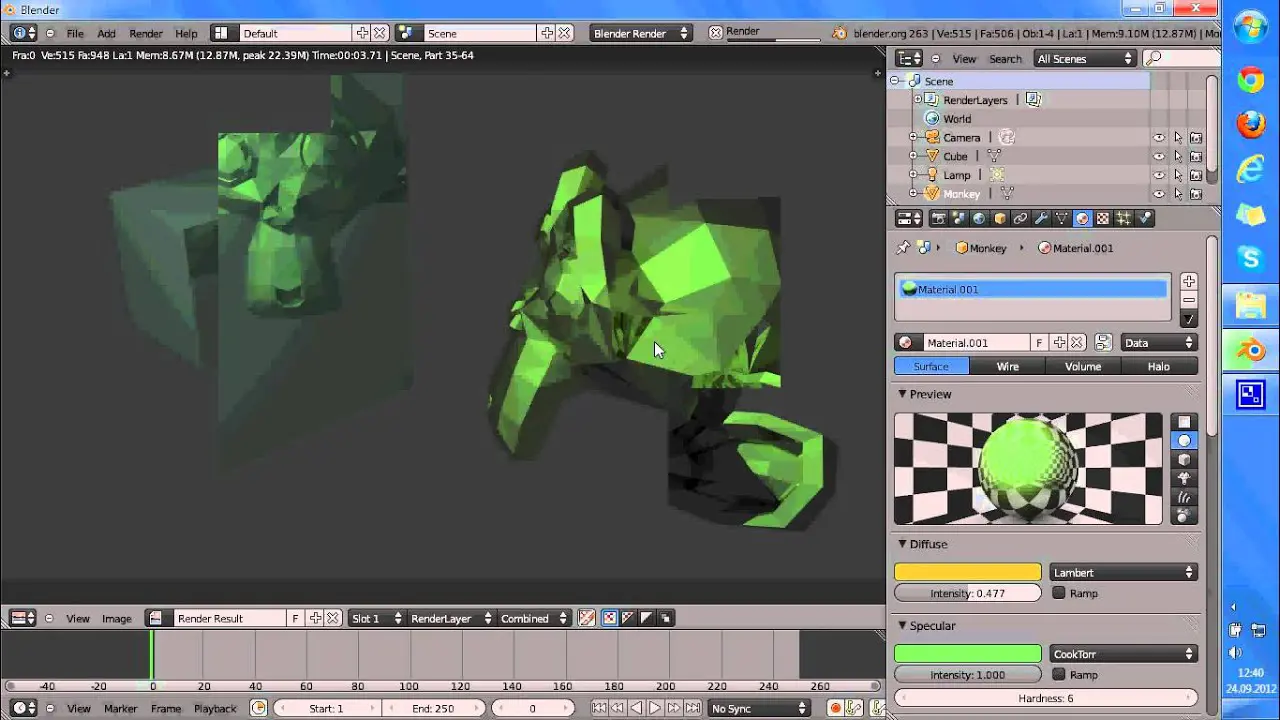Click the End: 250 frame field

click(432, 708)
